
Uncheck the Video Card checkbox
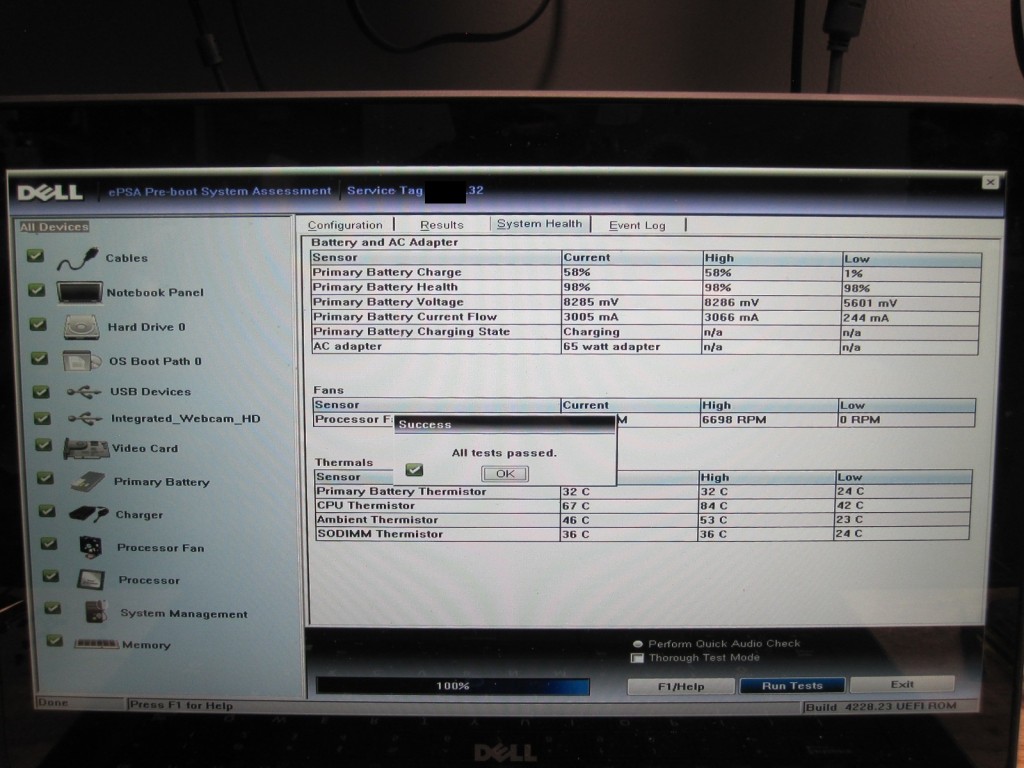coord(44,445)
